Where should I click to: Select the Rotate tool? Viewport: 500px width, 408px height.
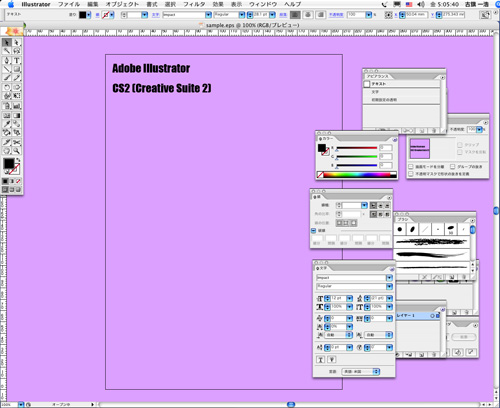[x=7, y=87]
